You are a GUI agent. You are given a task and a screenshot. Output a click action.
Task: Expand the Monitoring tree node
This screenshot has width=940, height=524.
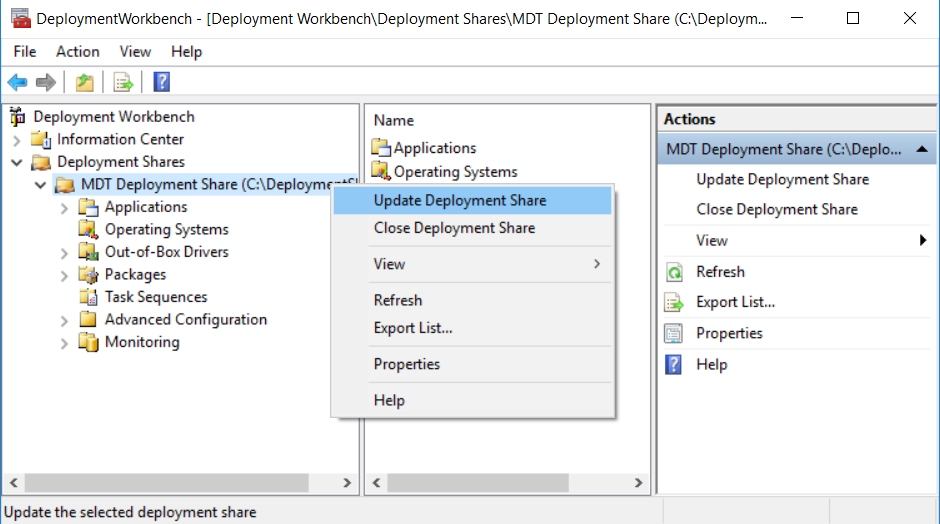64,344
